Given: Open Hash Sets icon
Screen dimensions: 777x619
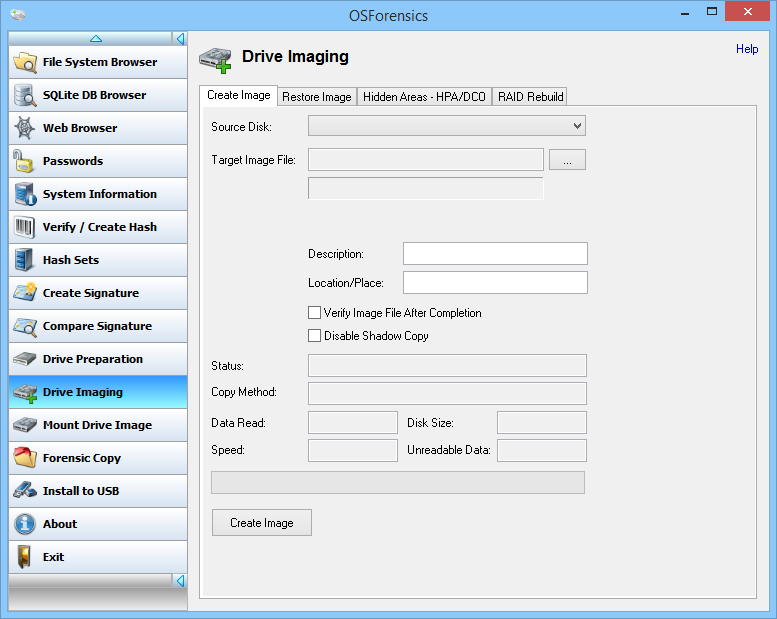Looking at the screenshot, I should click(24, 260).
